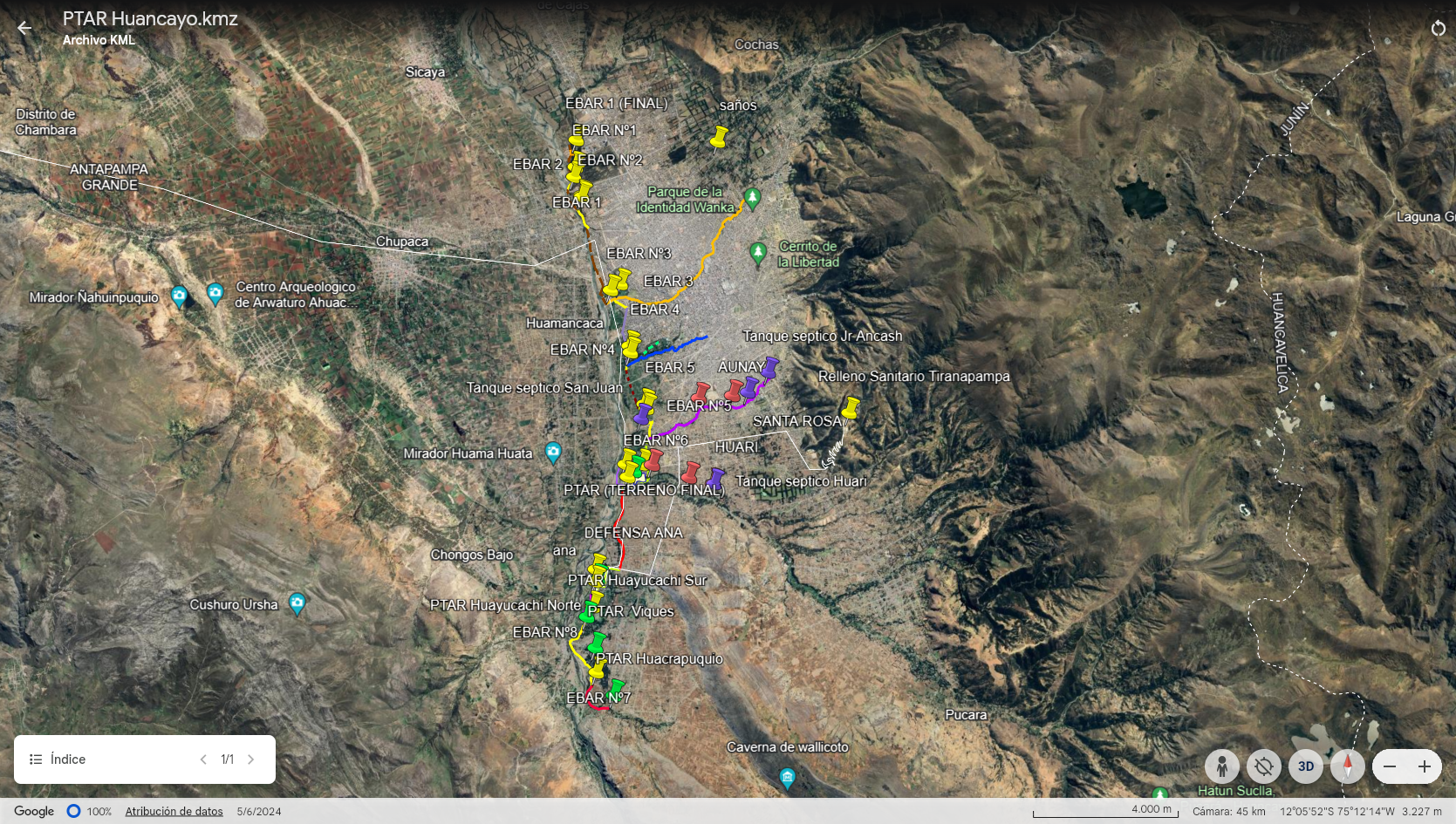This screenshot has height=824, width=1456.
Task: Click the Hatun Suclla park marker
Action: 1160,793
